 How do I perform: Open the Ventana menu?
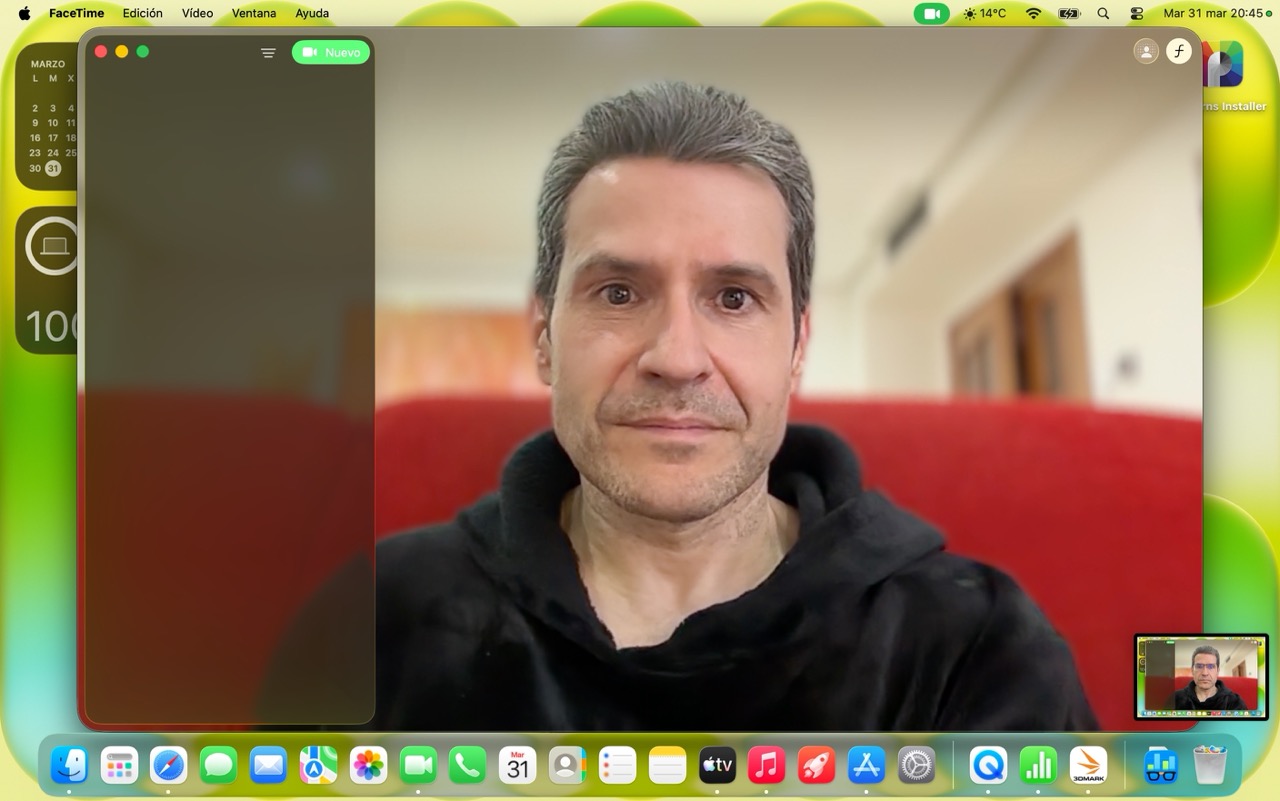point(253,14)
